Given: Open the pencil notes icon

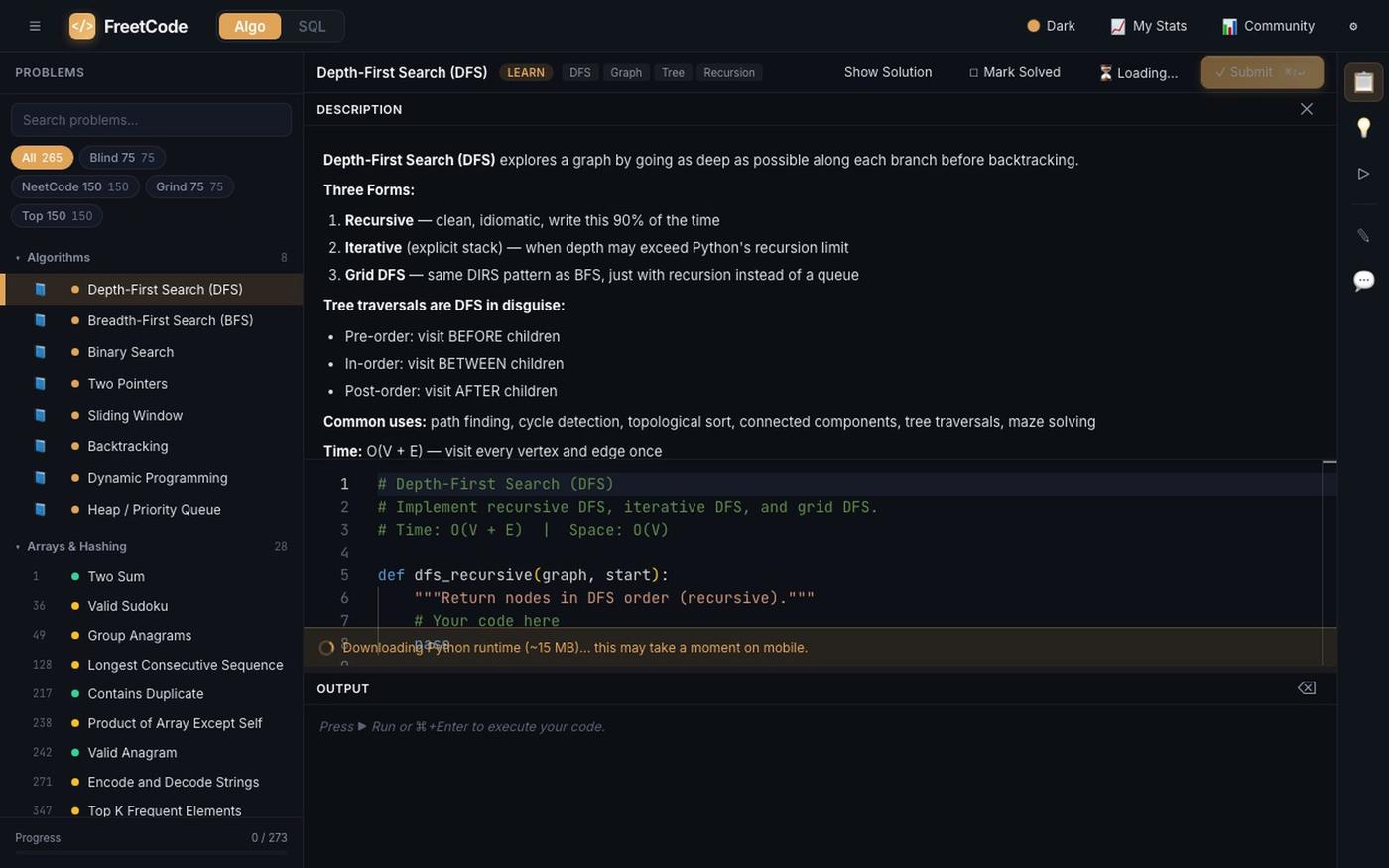Looking at the screenshot, I should point(1363,235).
